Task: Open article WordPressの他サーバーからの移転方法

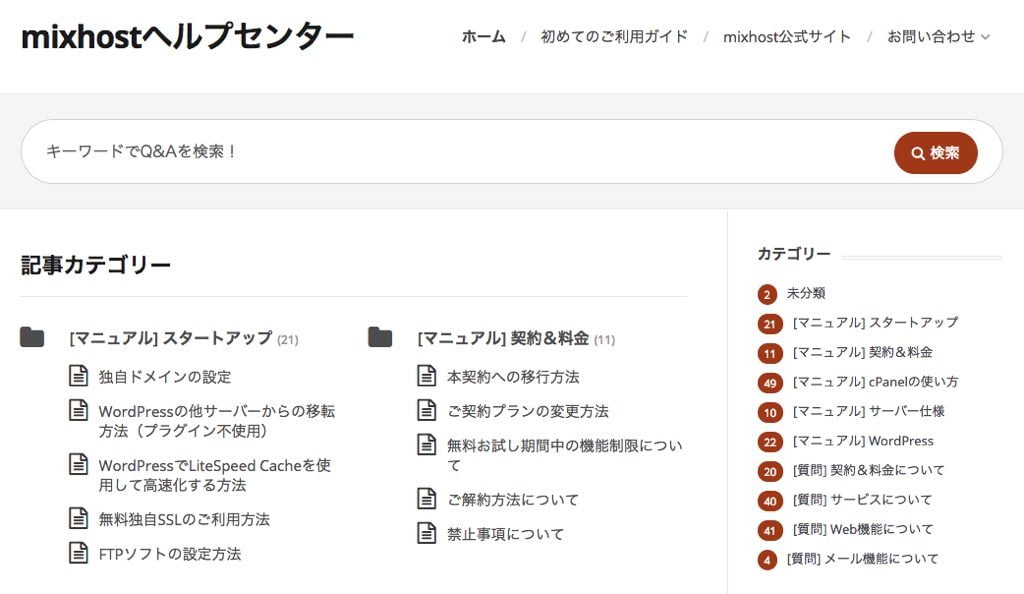Action: 217,421
